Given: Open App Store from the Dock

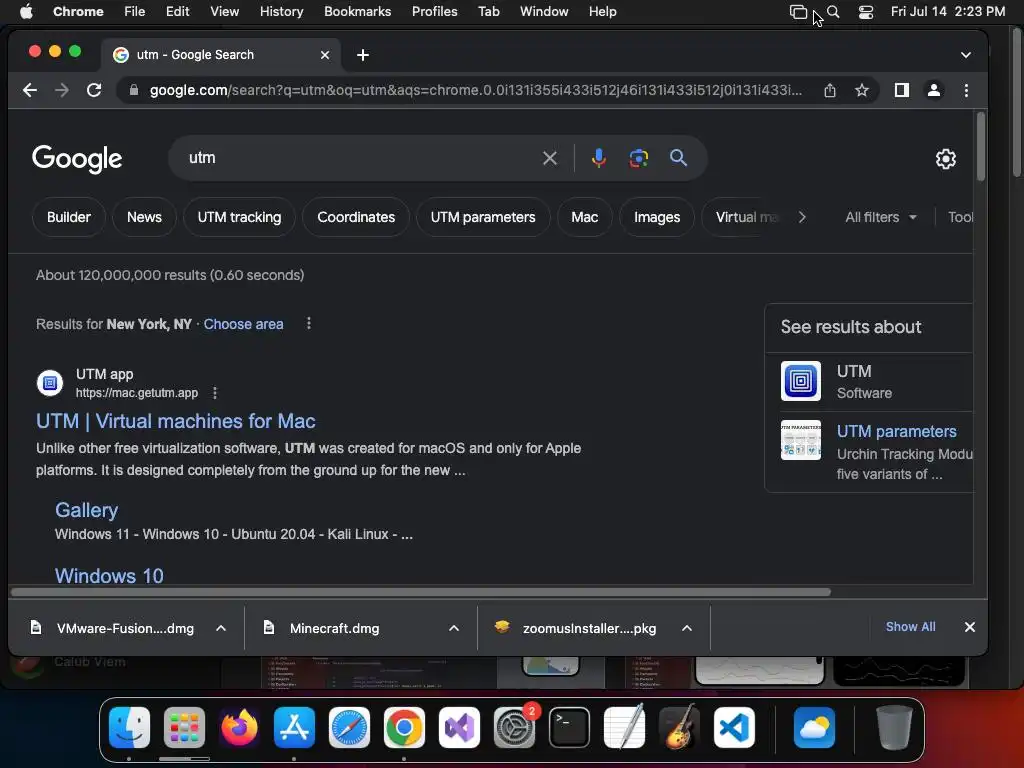Looking at the screenshot, I should (294, 727).
